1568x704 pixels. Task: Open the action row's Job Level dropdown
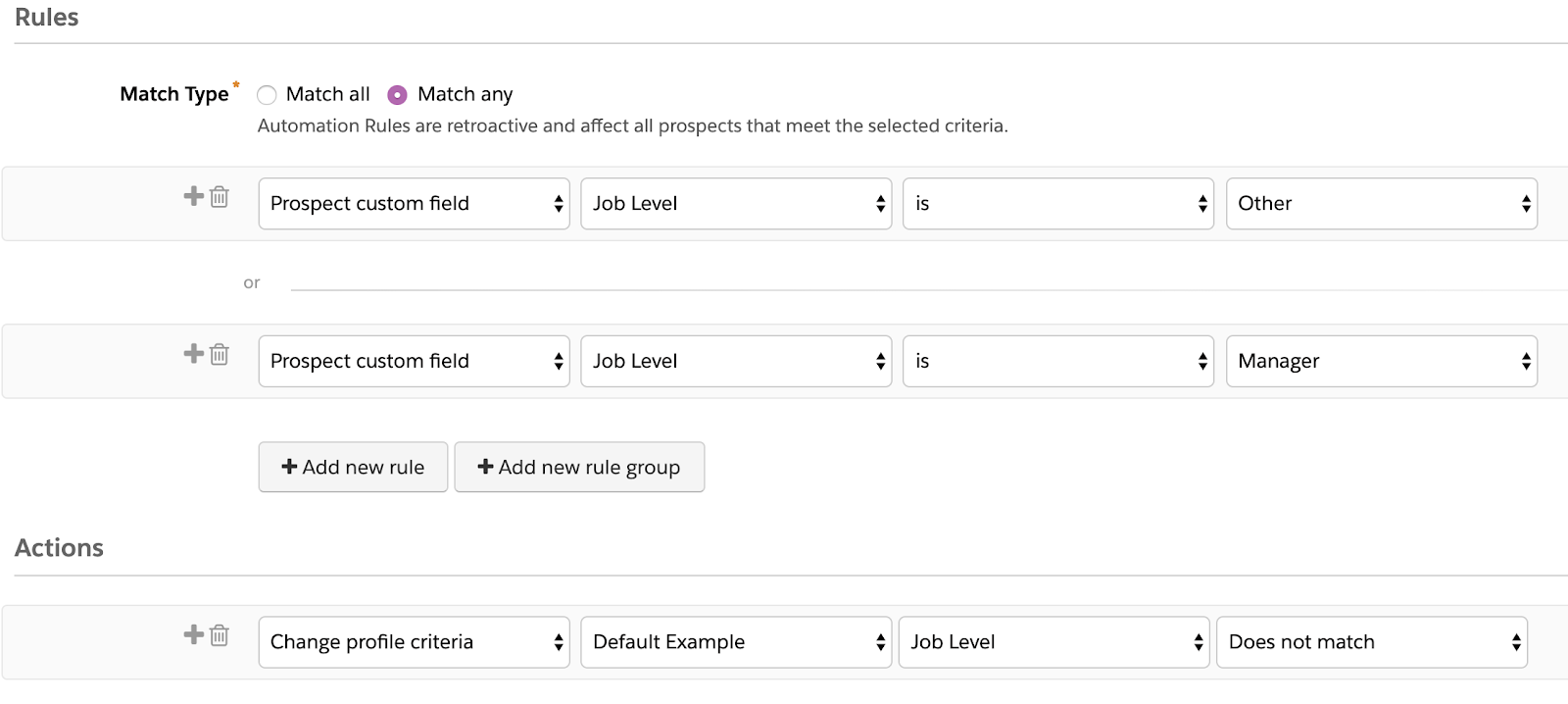tap(1053, 642)
